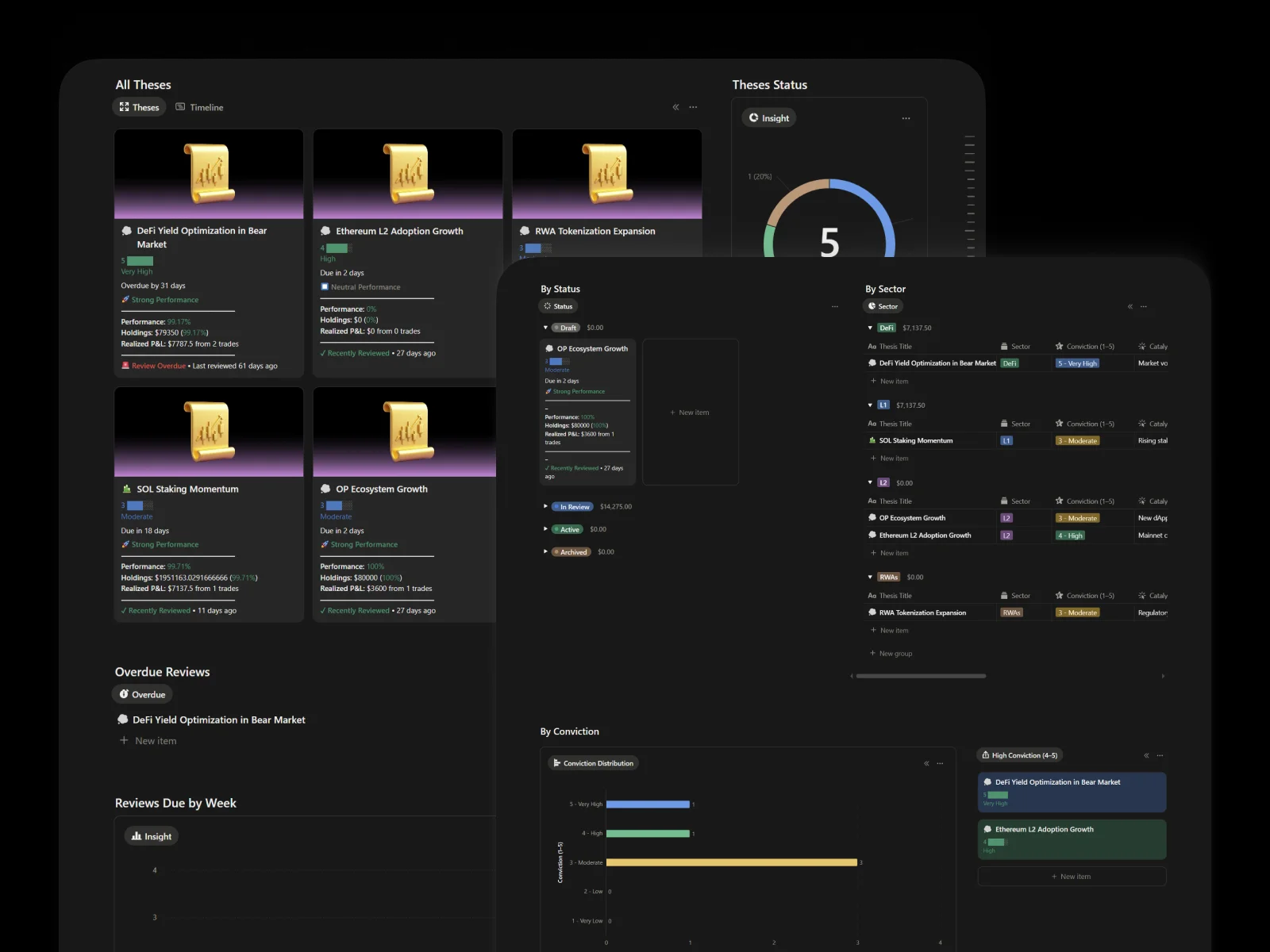
Task: Collapse the Conviction Distribution chart panel
Action: coord(926,763)
